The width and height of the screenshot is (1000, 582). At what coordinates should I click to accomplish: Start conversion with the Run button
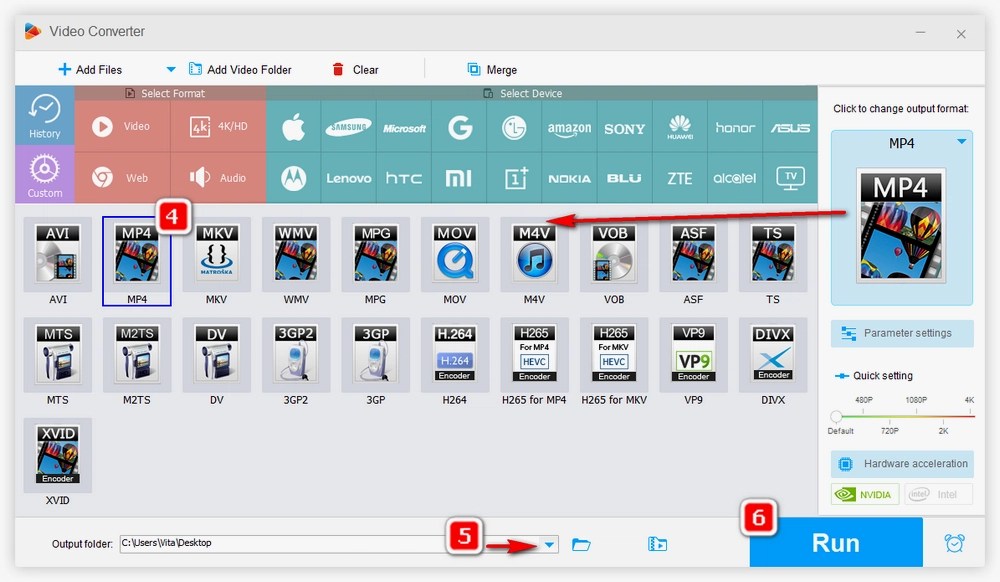[835, 542]
